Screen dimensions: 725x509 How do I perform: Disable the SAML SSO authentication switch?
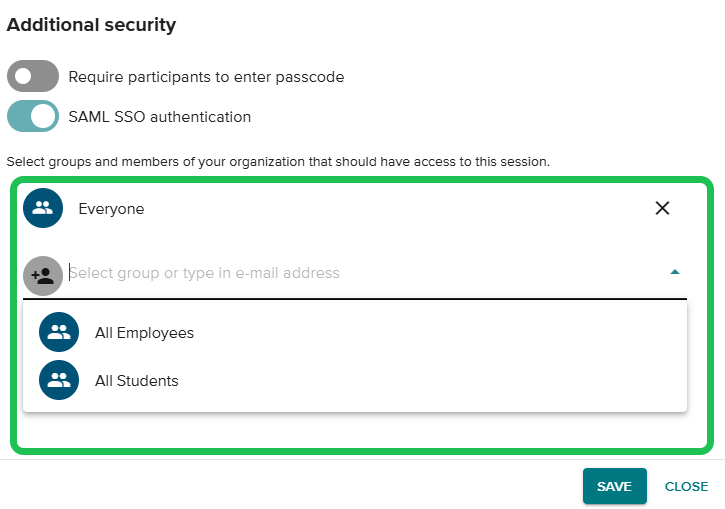coord(33,116)
